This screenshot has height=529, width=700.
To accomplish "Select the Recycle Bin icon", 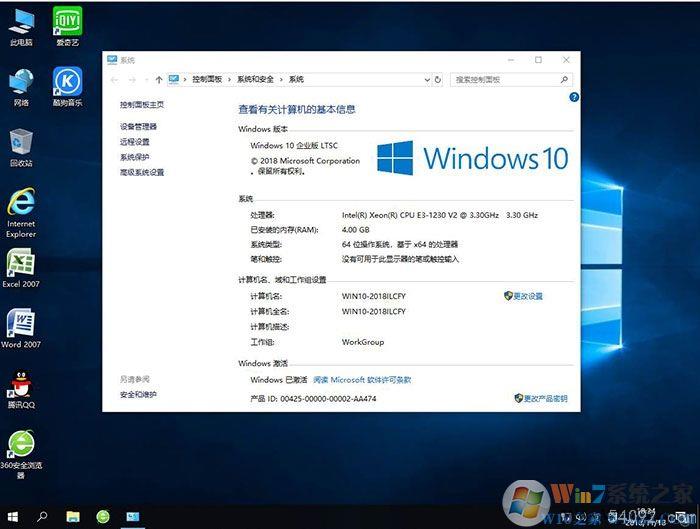I will tap(21, 143).
